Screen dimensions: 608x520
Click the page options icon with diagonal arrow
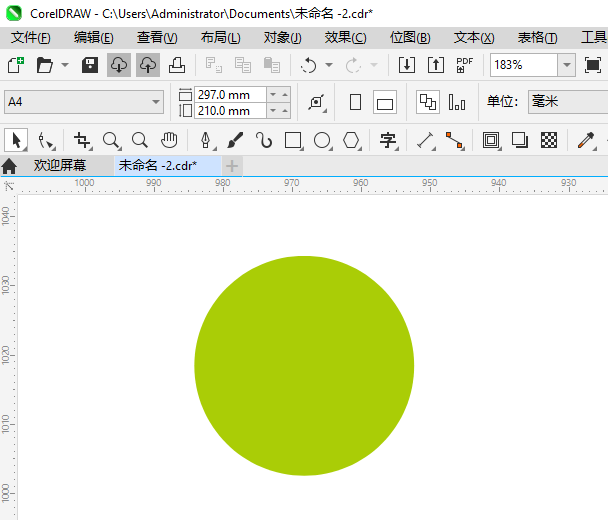coord(317,102)
